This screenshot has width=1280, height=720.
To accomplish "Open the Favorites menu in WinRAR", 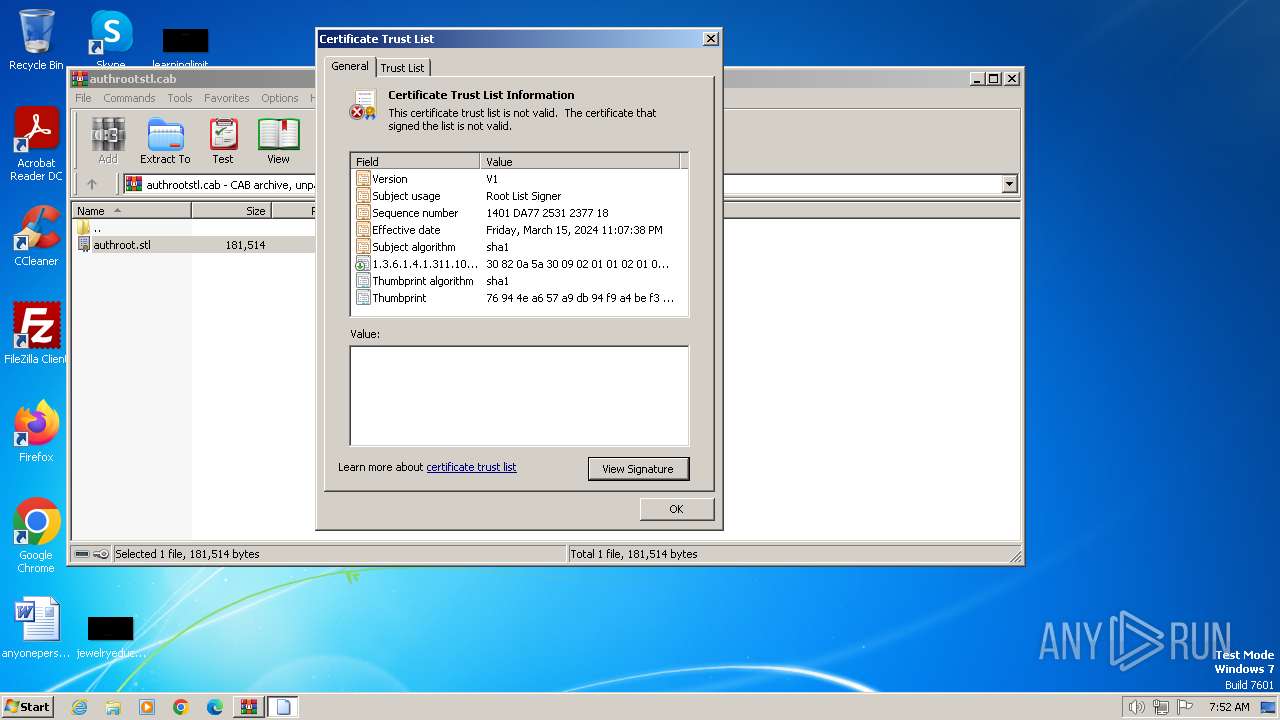I will pyautogui.click(x=227, y=98).
